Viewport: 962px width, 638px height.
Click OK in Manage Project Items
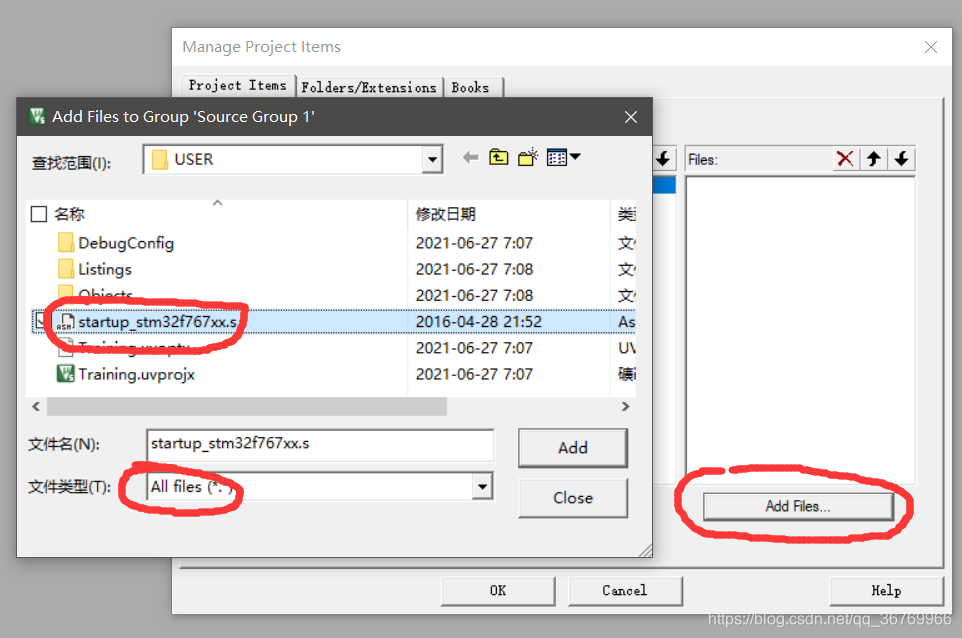[498, 591]
